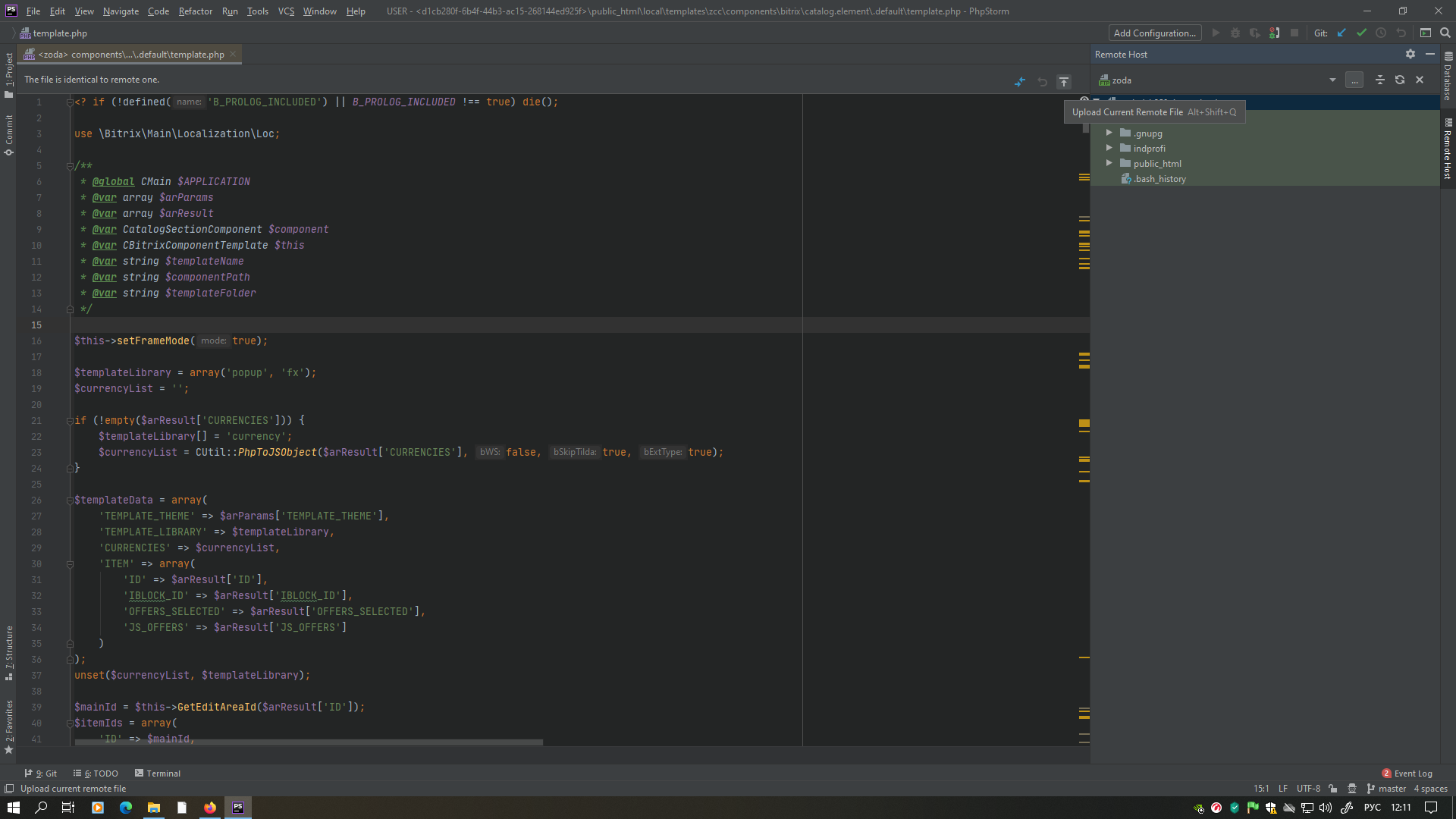The image size is (1456, 819).
Task: Close the template.php editor tab
Action: tap(234, 54)
